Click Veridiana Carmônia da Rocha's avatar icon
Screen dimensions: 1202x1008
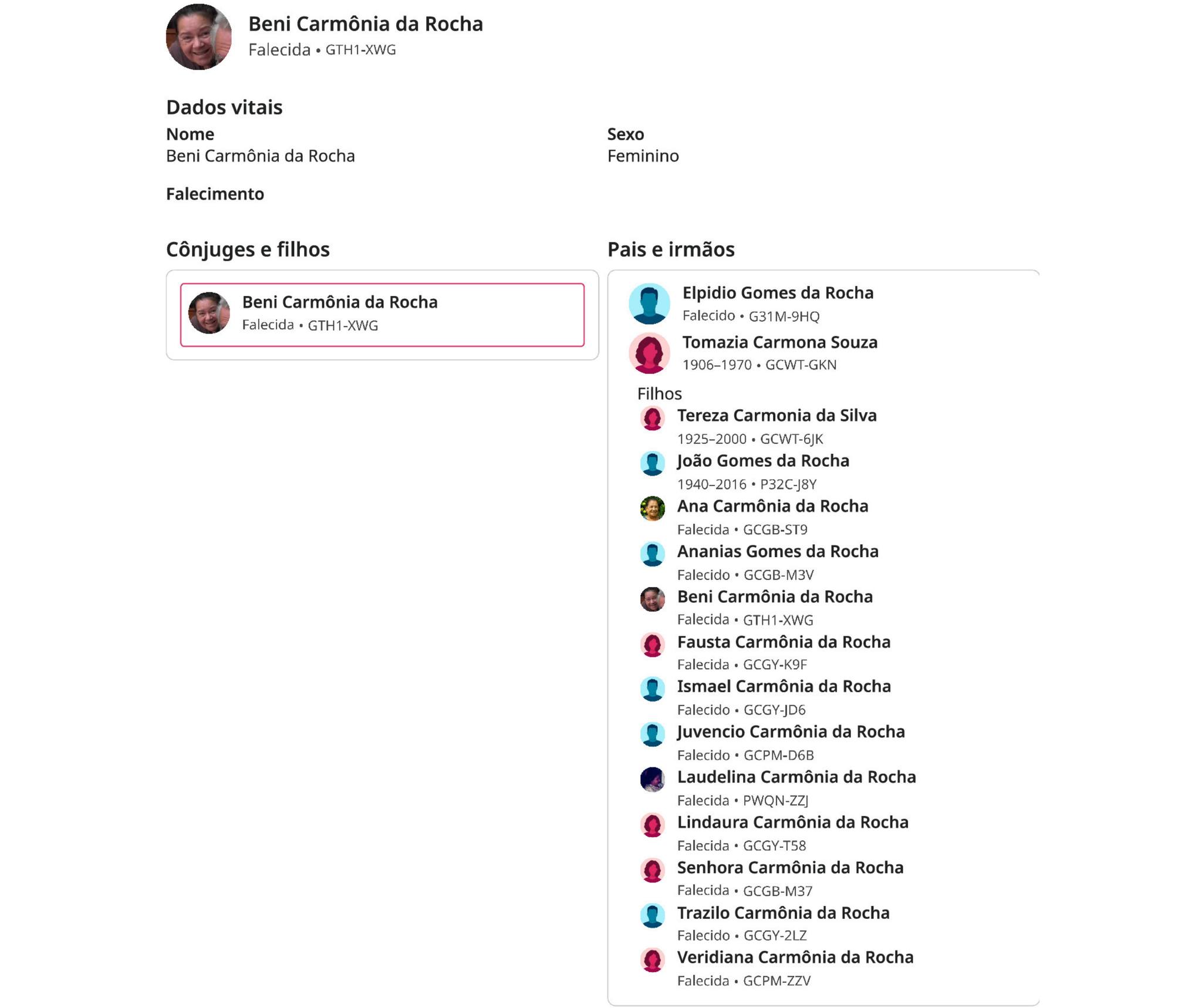coord(652,960)
